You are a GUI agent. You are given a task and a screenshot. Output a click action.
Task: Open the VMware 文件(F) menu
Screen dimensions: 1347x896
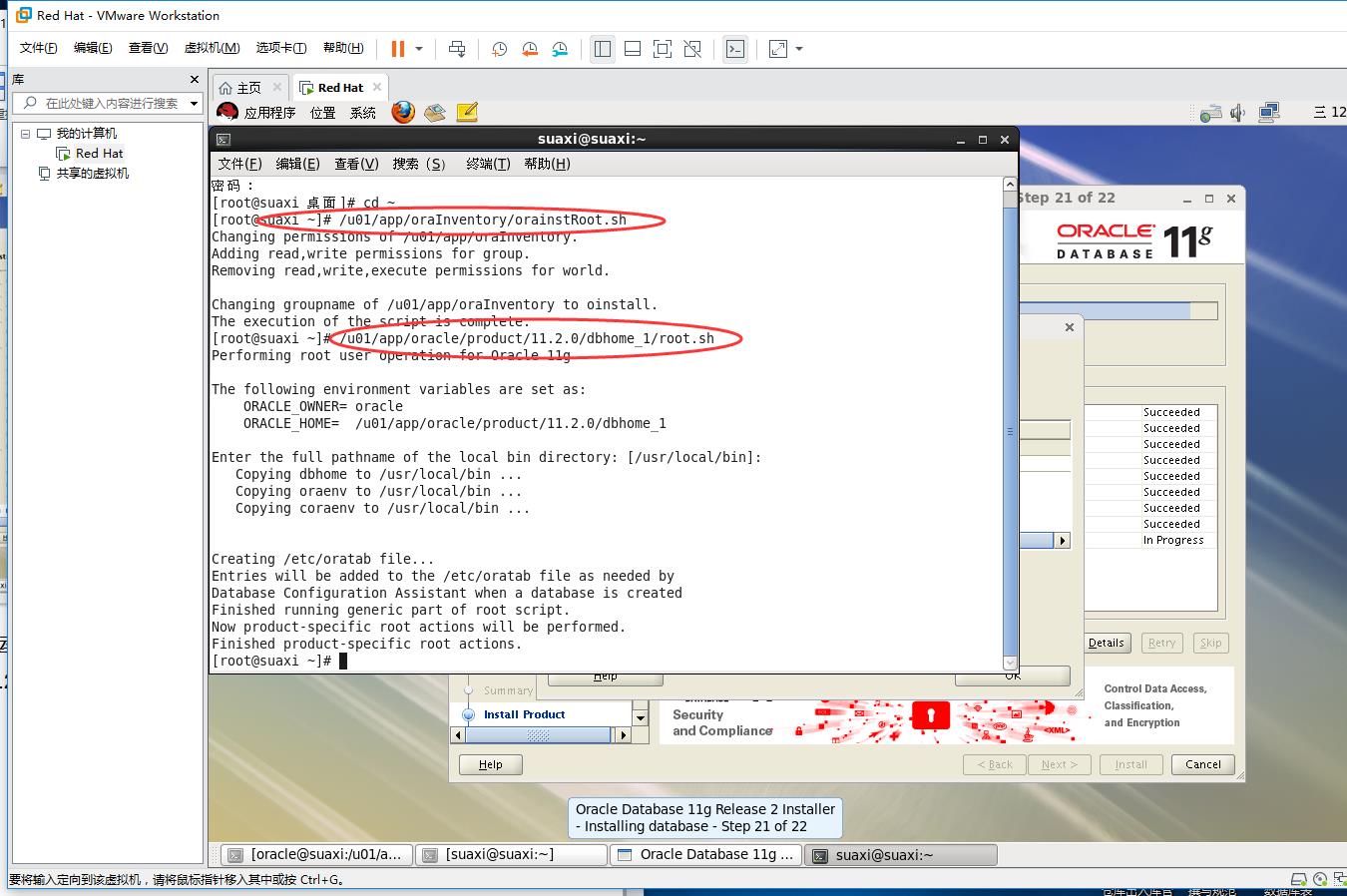coord(39,48)
